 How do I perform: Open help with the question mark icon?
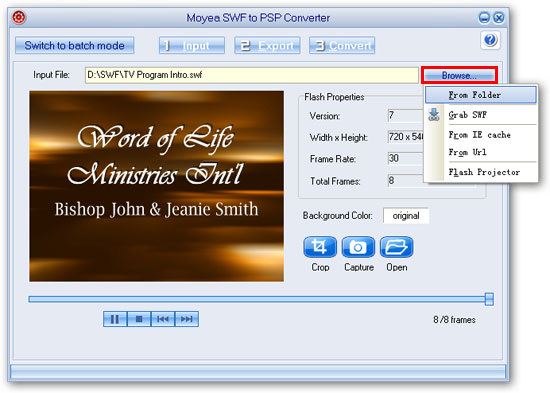click(490, 40)
